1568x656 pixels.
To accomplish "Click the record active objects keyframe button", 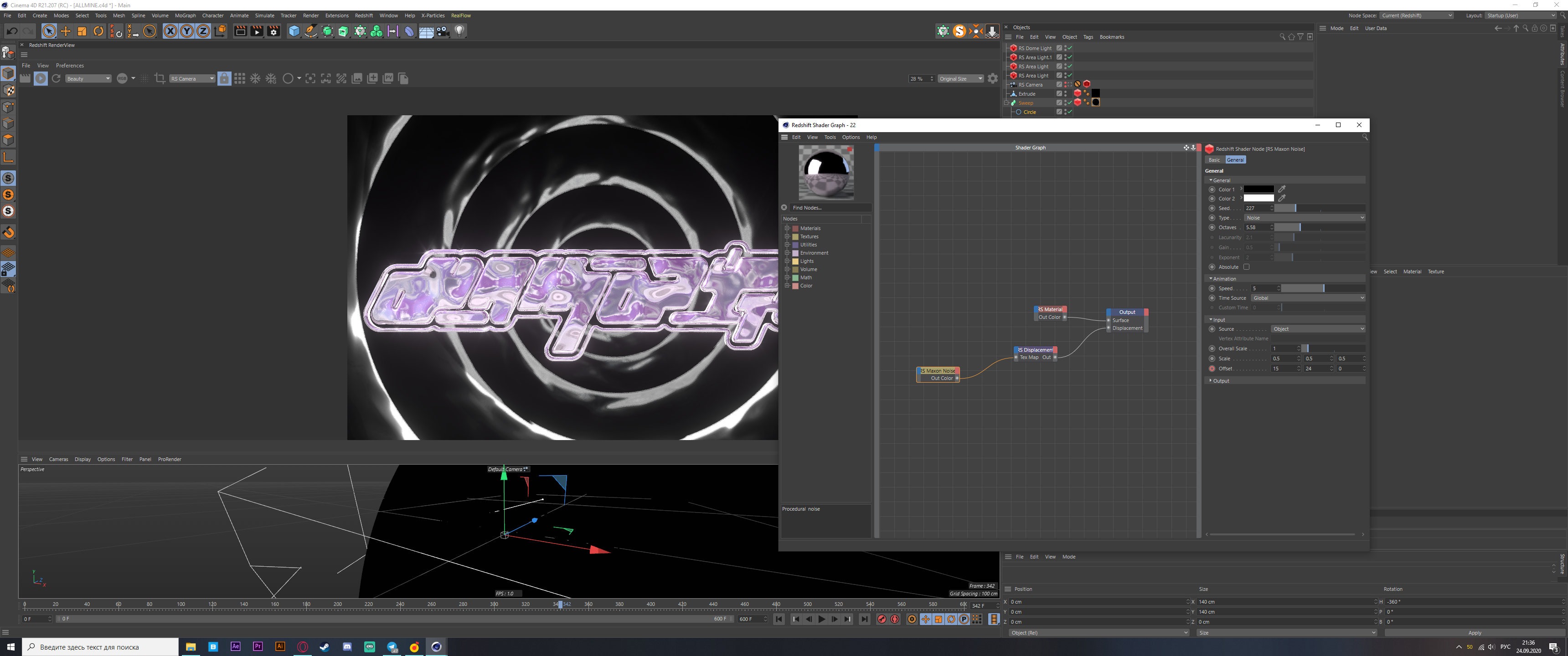I will 882,620.
